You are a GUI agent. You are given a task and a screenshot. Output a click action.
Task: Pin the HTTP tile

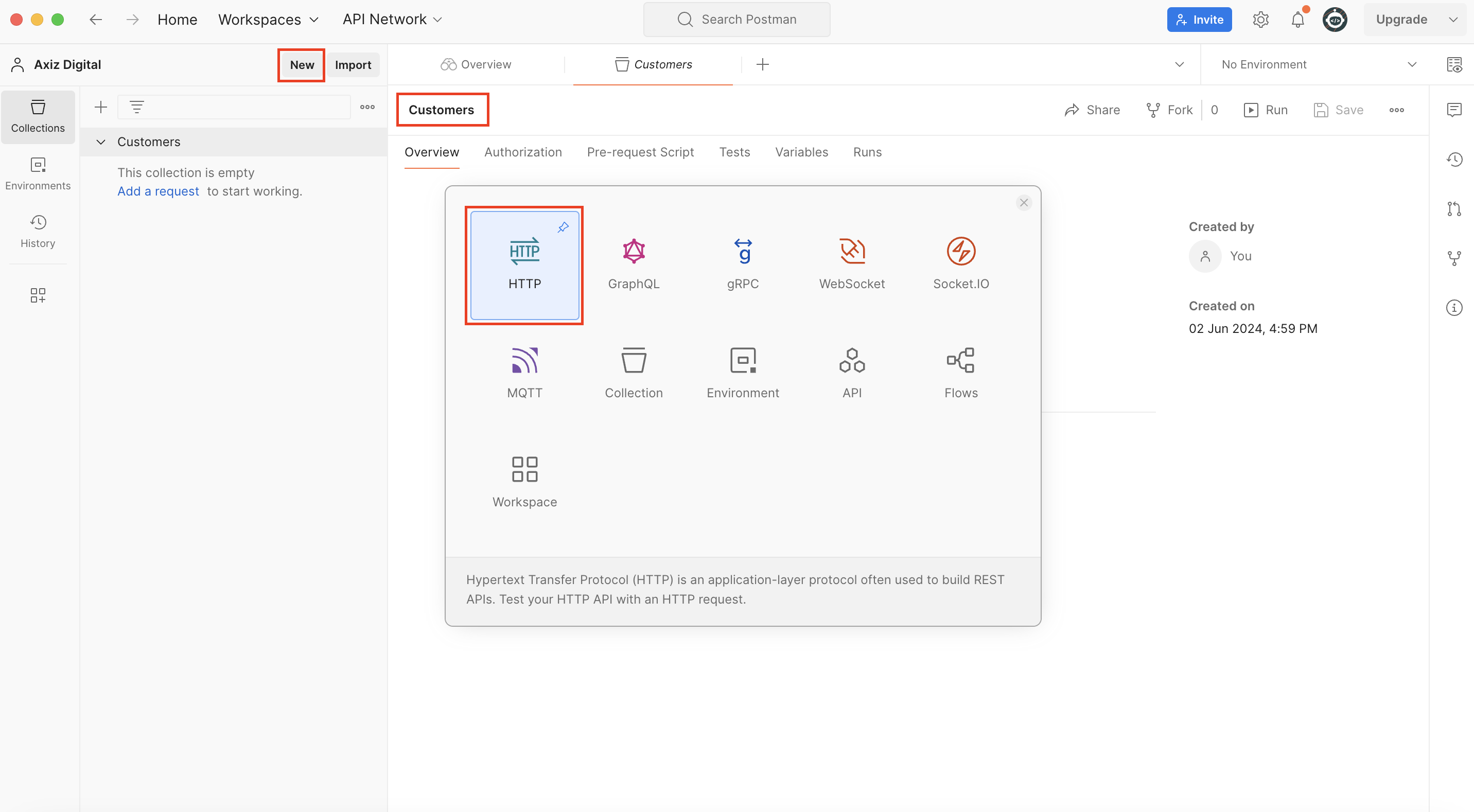[563, 227]
